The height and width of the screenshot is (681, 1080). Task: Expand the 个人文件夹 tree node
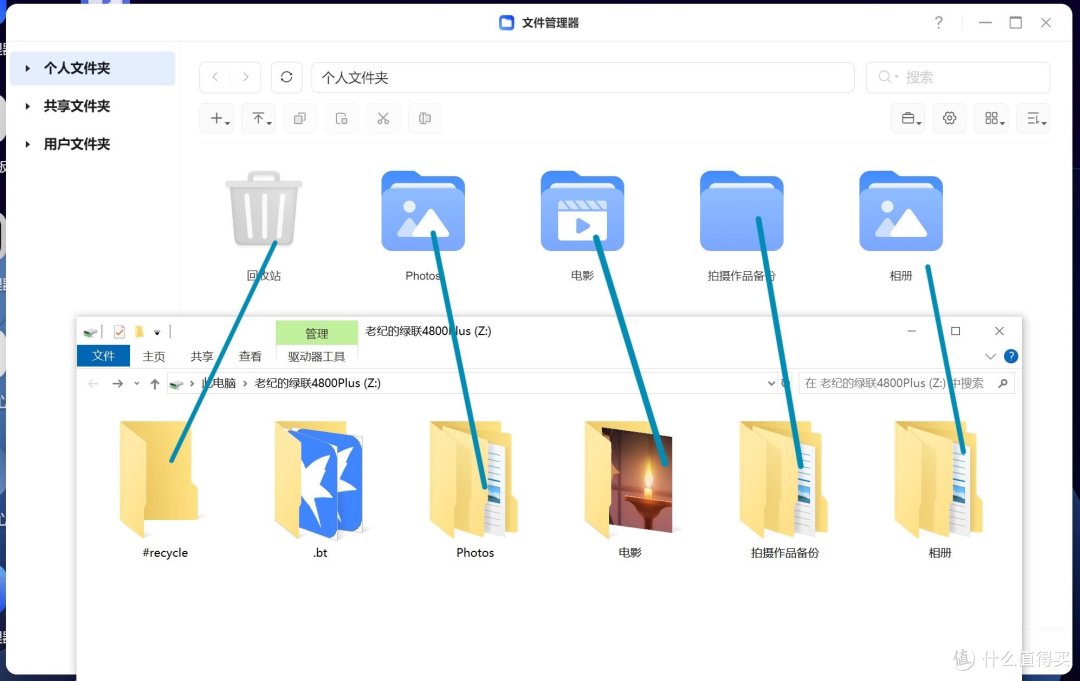click(28, 68)
